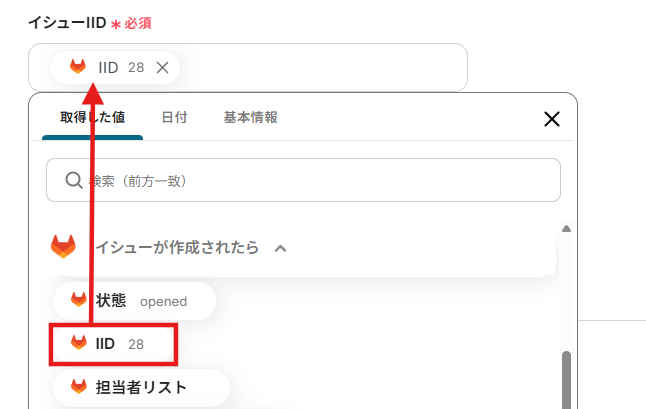Click GitLab icon in 状態 opened chip

[78, 300]
